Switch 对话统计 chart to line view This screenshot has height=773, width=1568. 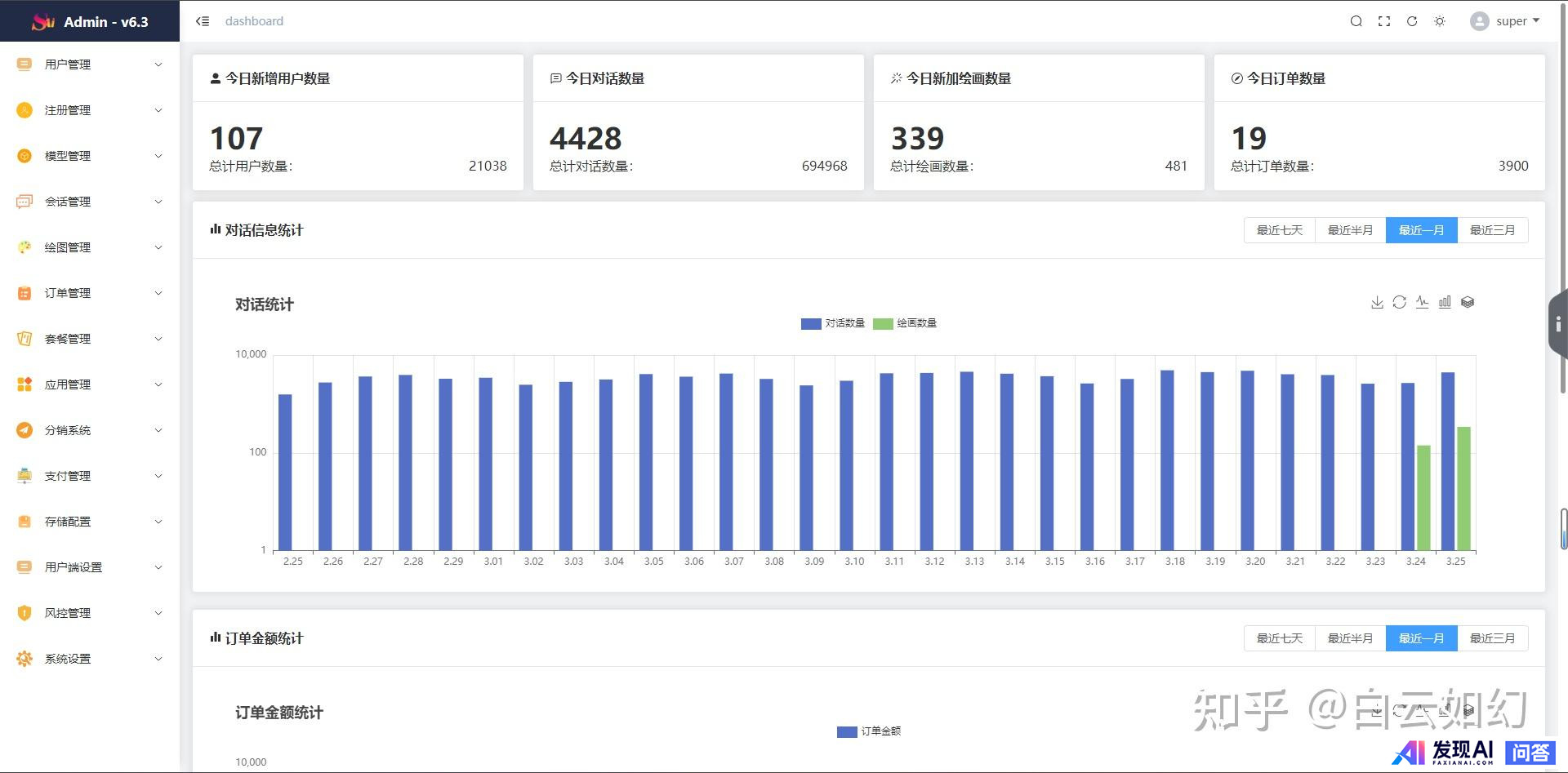[x=1422, y=303]
